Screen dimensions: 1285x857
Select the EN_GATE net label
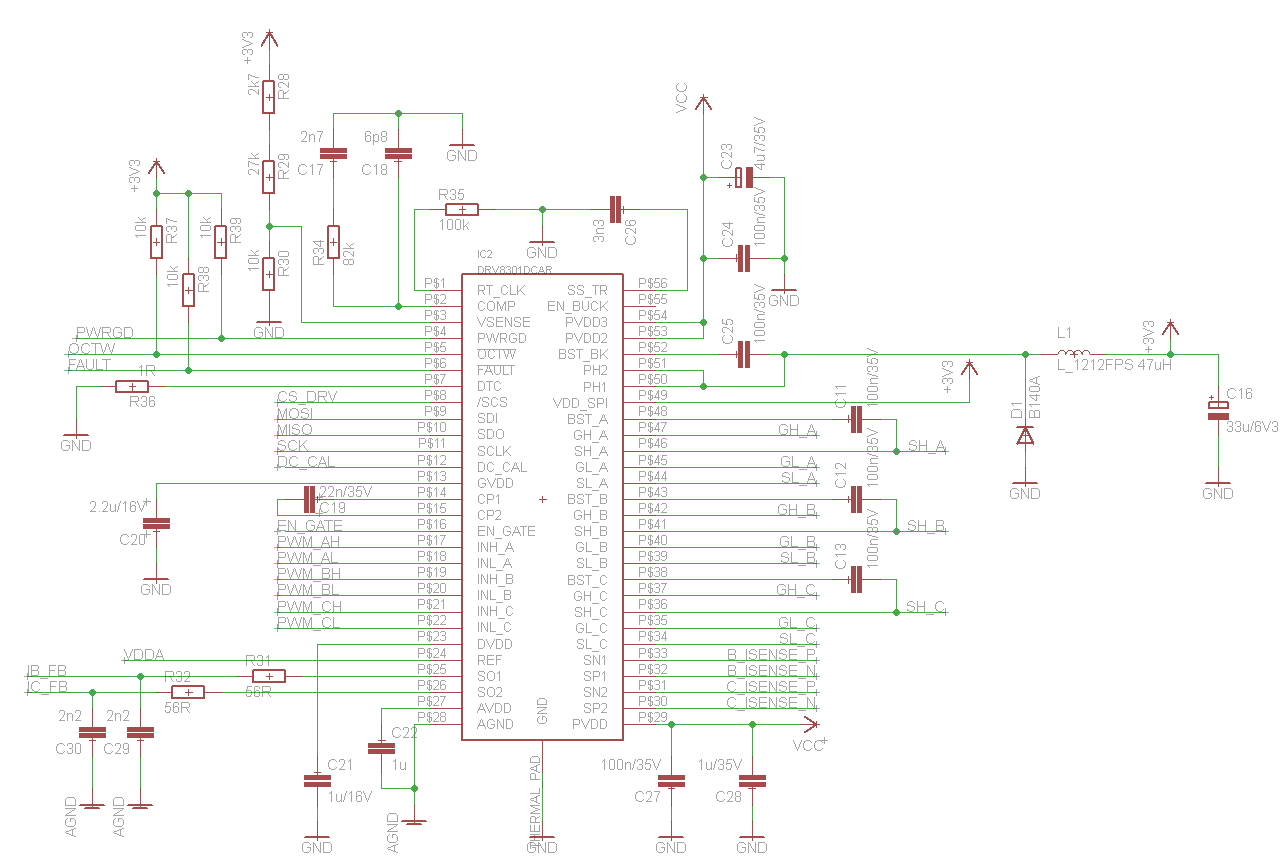[309, 524]
